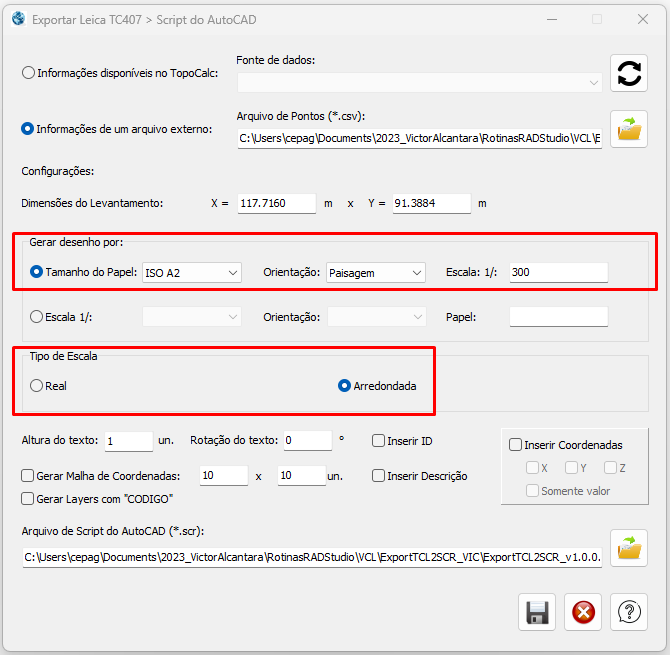The height and width of the screenshot is (655, 670).
Task: Select the 'Real' scale type
Action: [37, 385]
